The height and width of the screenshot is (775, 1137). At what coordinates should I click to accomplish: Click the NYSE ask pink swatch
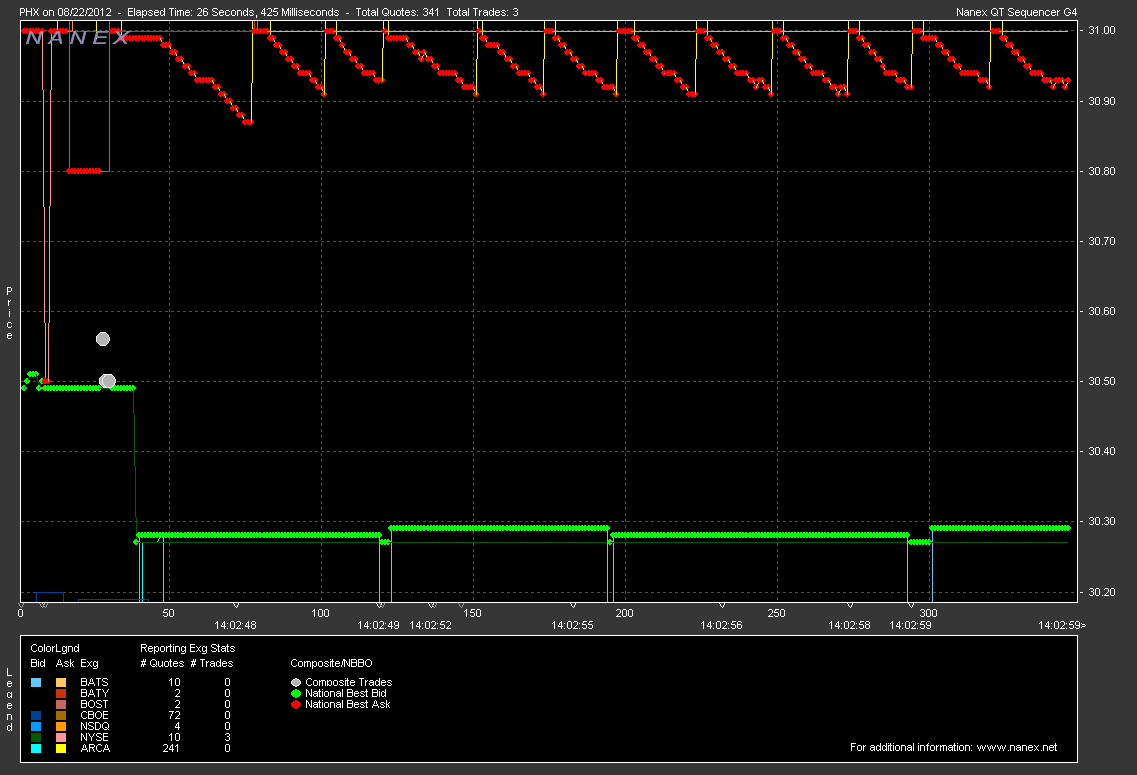(x=61, y=737)
